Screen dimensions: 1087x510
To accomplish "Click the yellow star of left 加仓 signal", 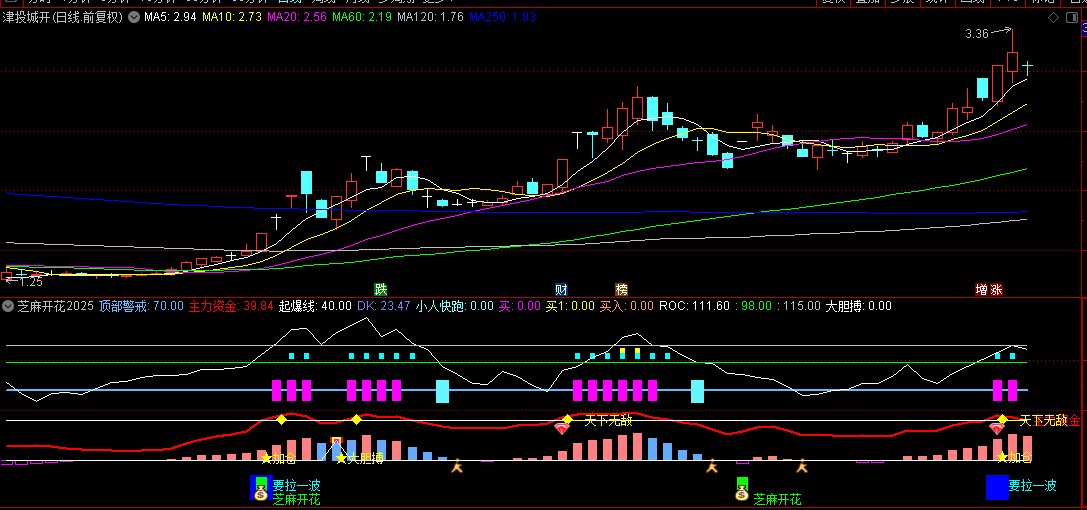I will 266,458.
